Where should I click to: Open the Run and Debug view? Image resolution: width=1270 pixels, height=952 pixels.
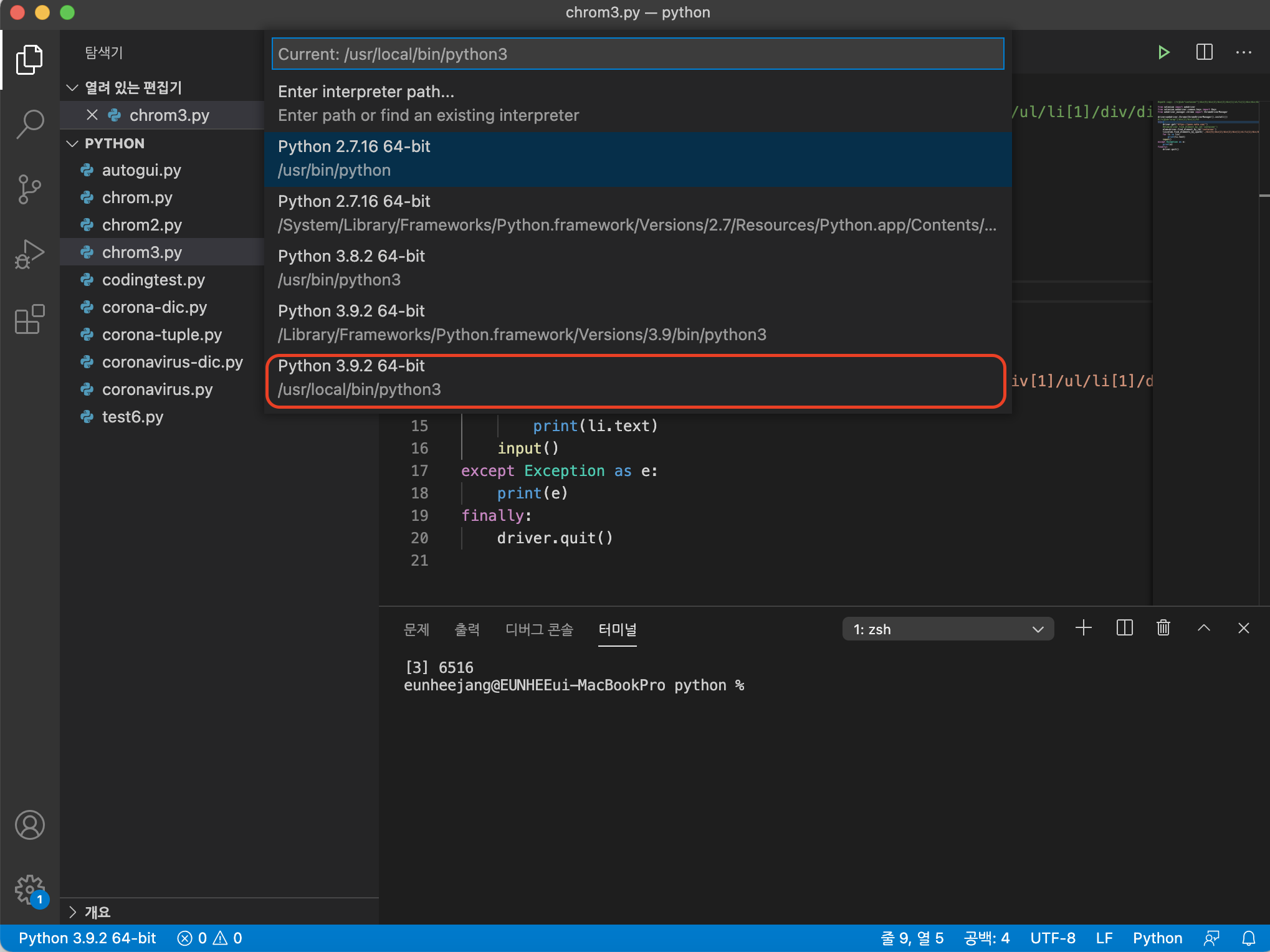29,254
